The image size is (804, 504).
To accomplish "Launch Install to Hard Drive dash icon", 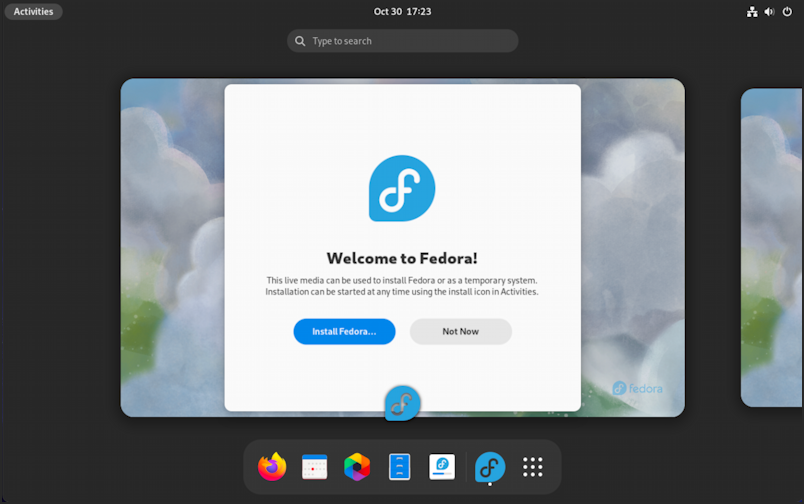I will tap(442, 467).
